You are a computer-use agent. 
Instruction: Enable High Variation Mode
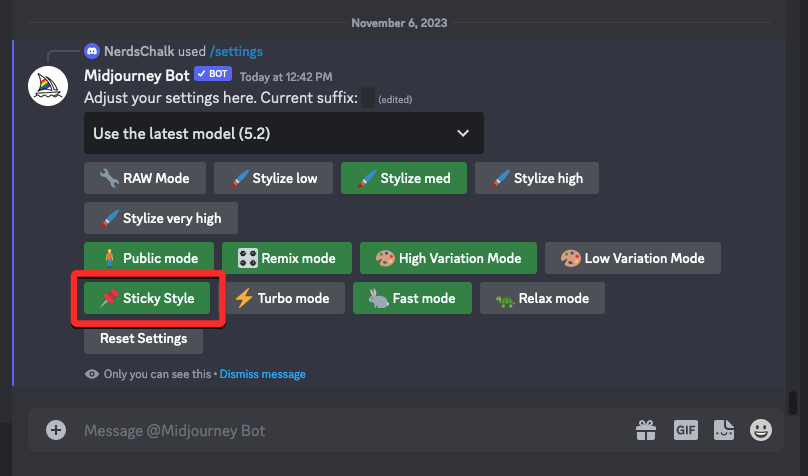448,258
